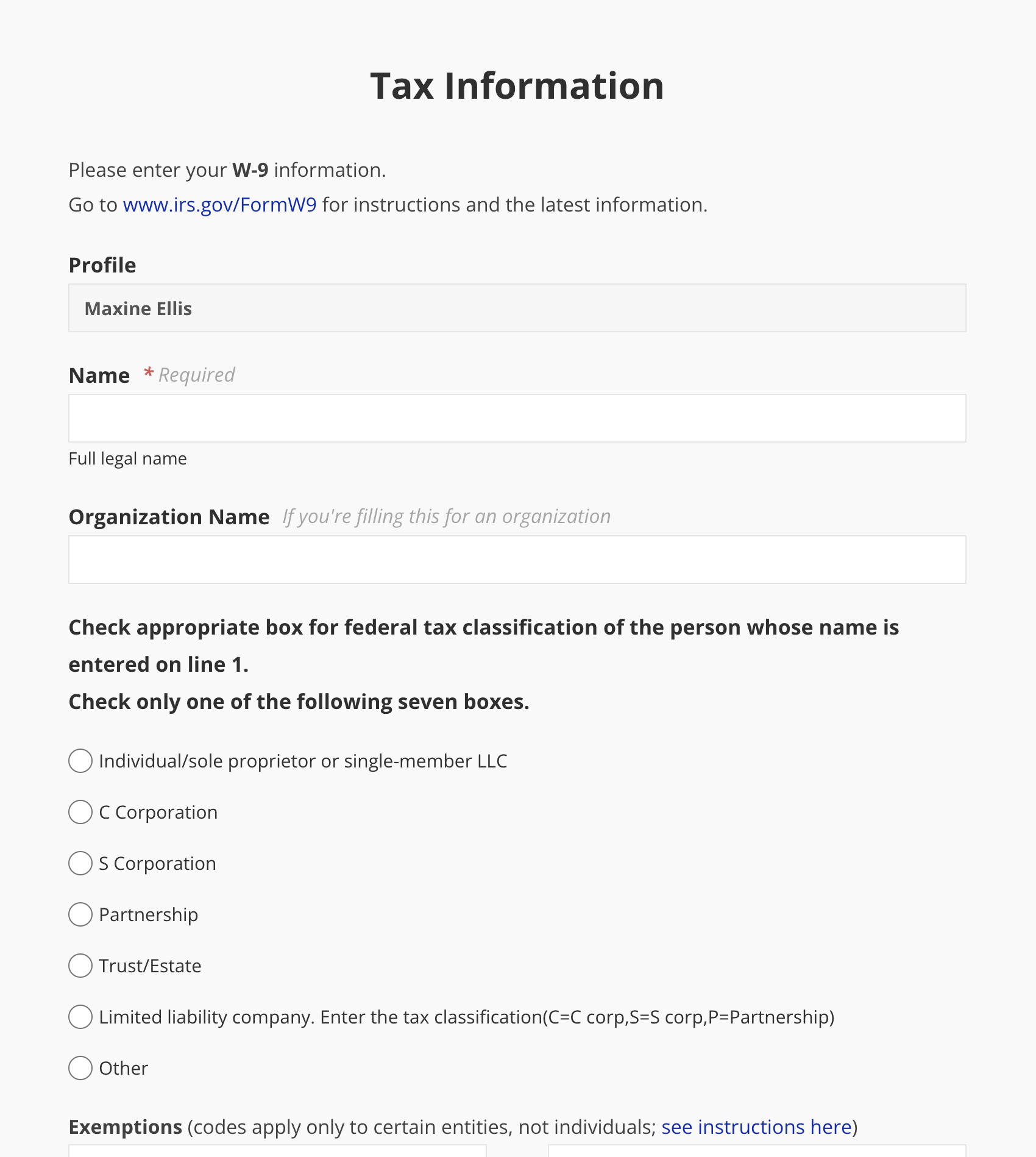Pick the Partnership radio option
The width and height of the screenshot is (1036, 1157).
point(80,914)
